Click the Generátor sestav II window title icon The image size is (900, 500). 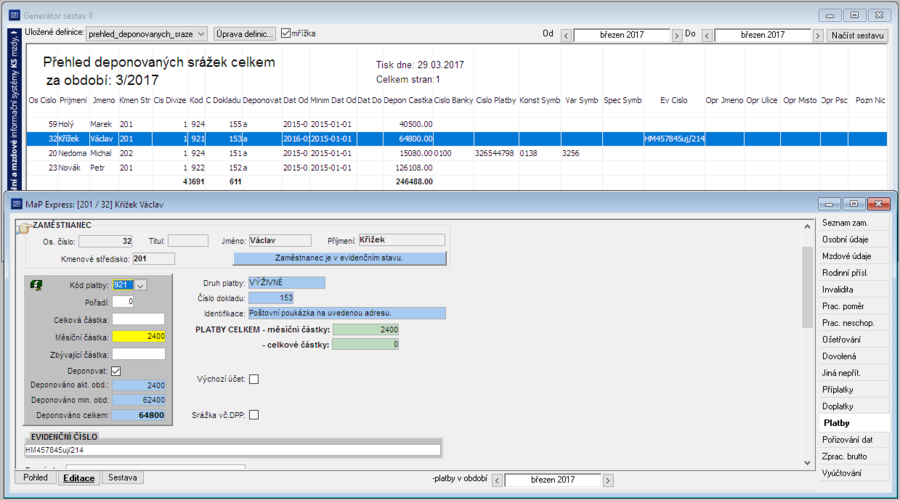click(14, 15)
